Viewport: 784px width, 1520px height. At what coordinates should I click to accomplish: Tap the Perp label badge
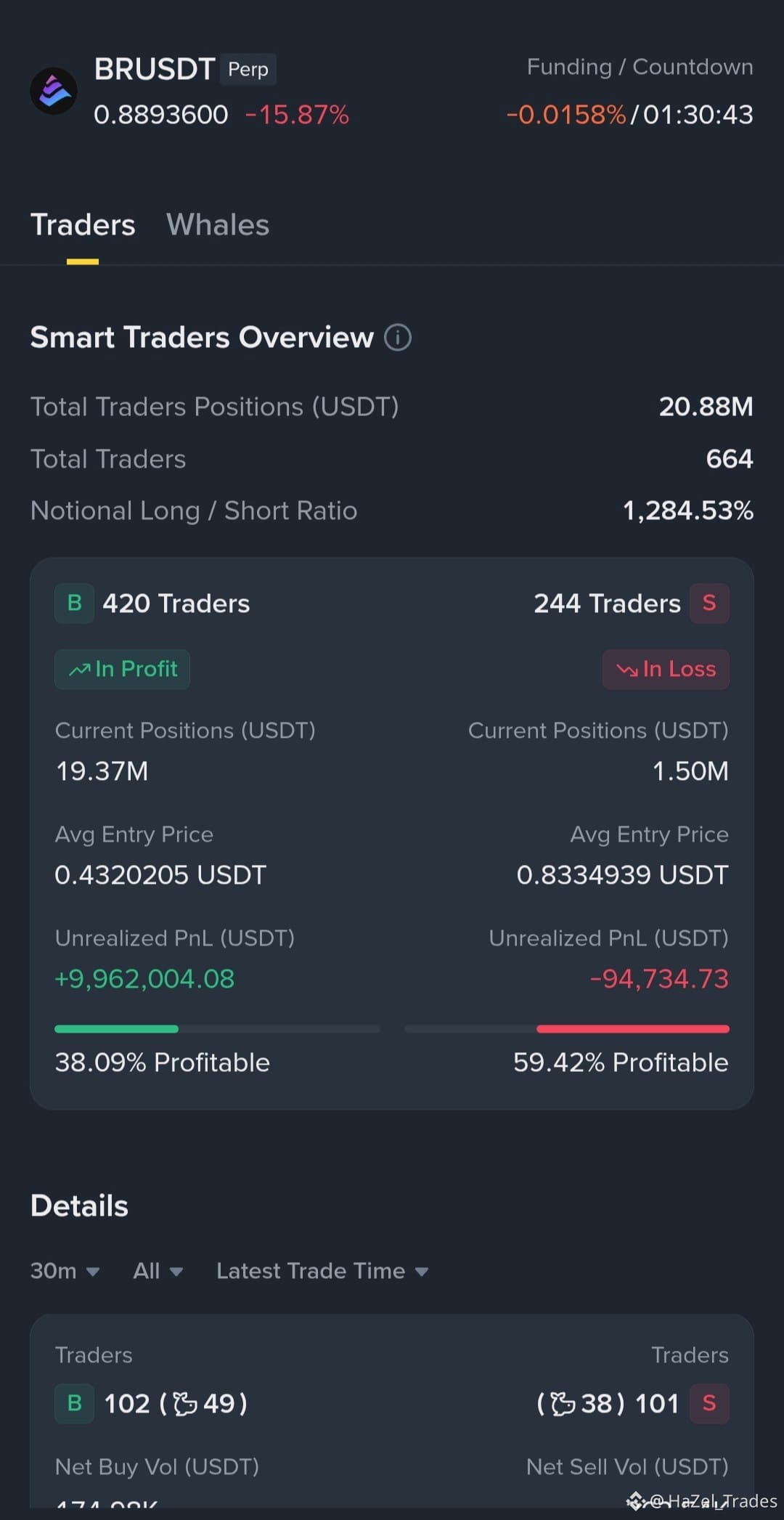pos(248,70)
